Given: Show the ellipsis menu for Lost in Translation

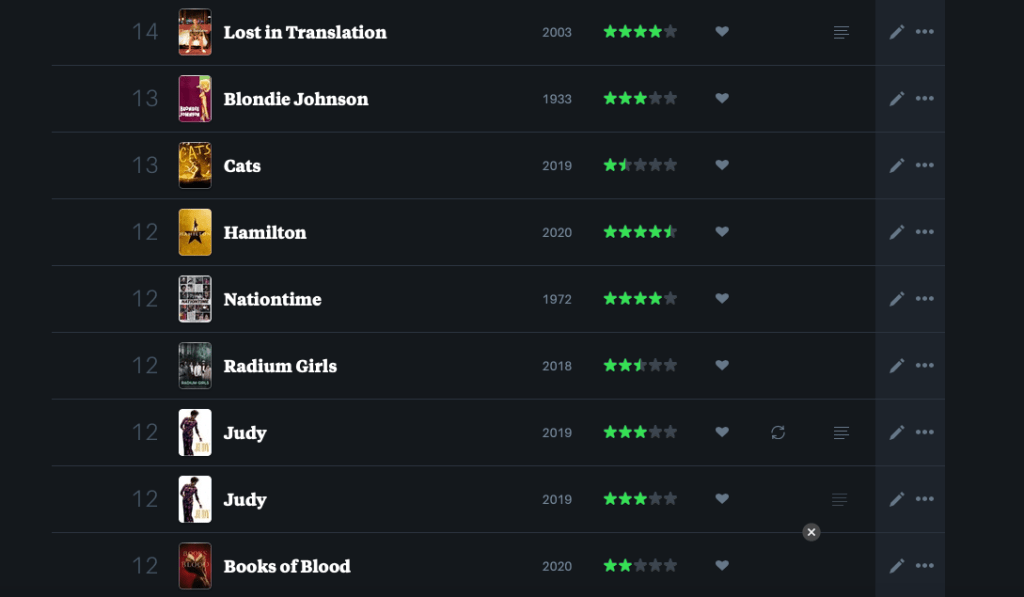Looking at the screenshot, I should 925,32.
